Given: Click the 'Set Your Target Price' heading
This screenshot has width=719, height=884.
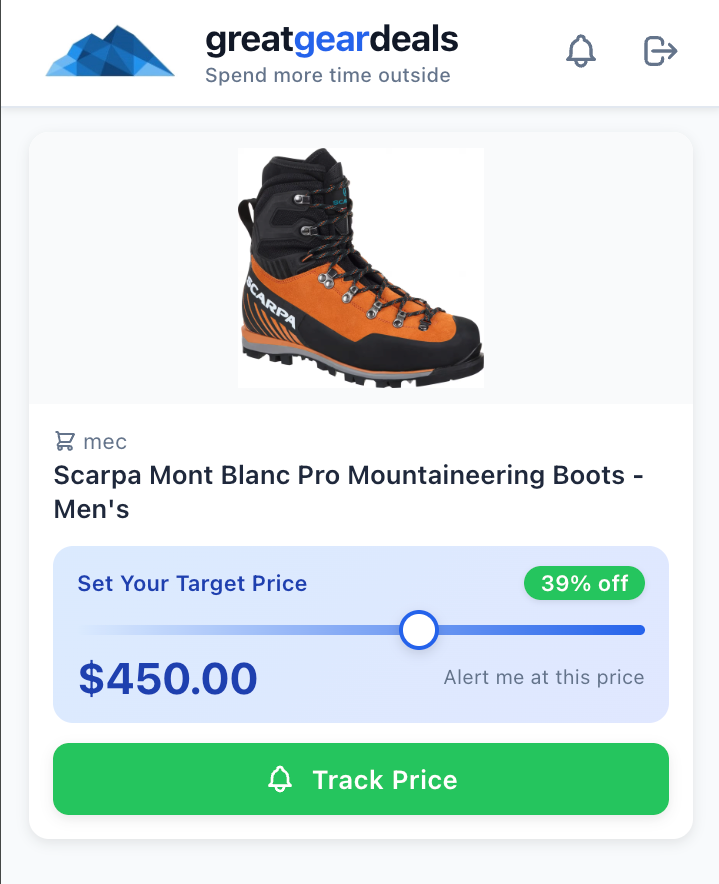Looking at the screenshot, I should (192, 583).
